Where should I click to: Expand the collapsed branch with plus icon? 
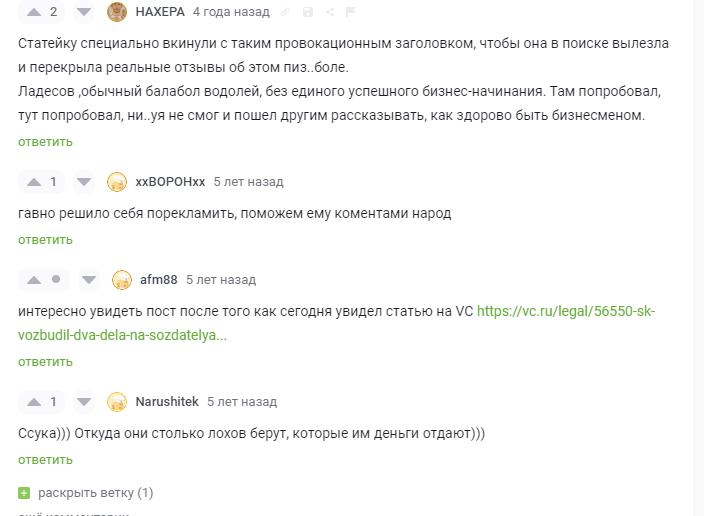pos(24,493)
